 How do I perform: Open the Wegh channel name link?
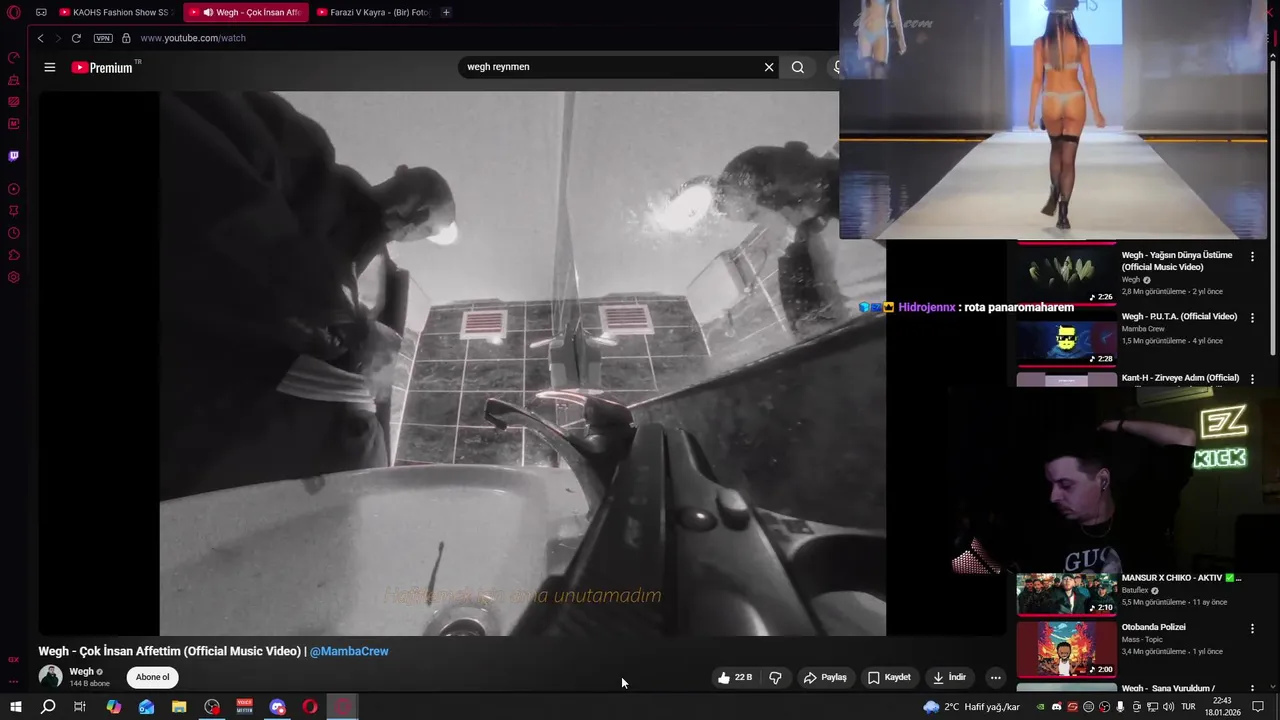(81, 672)
